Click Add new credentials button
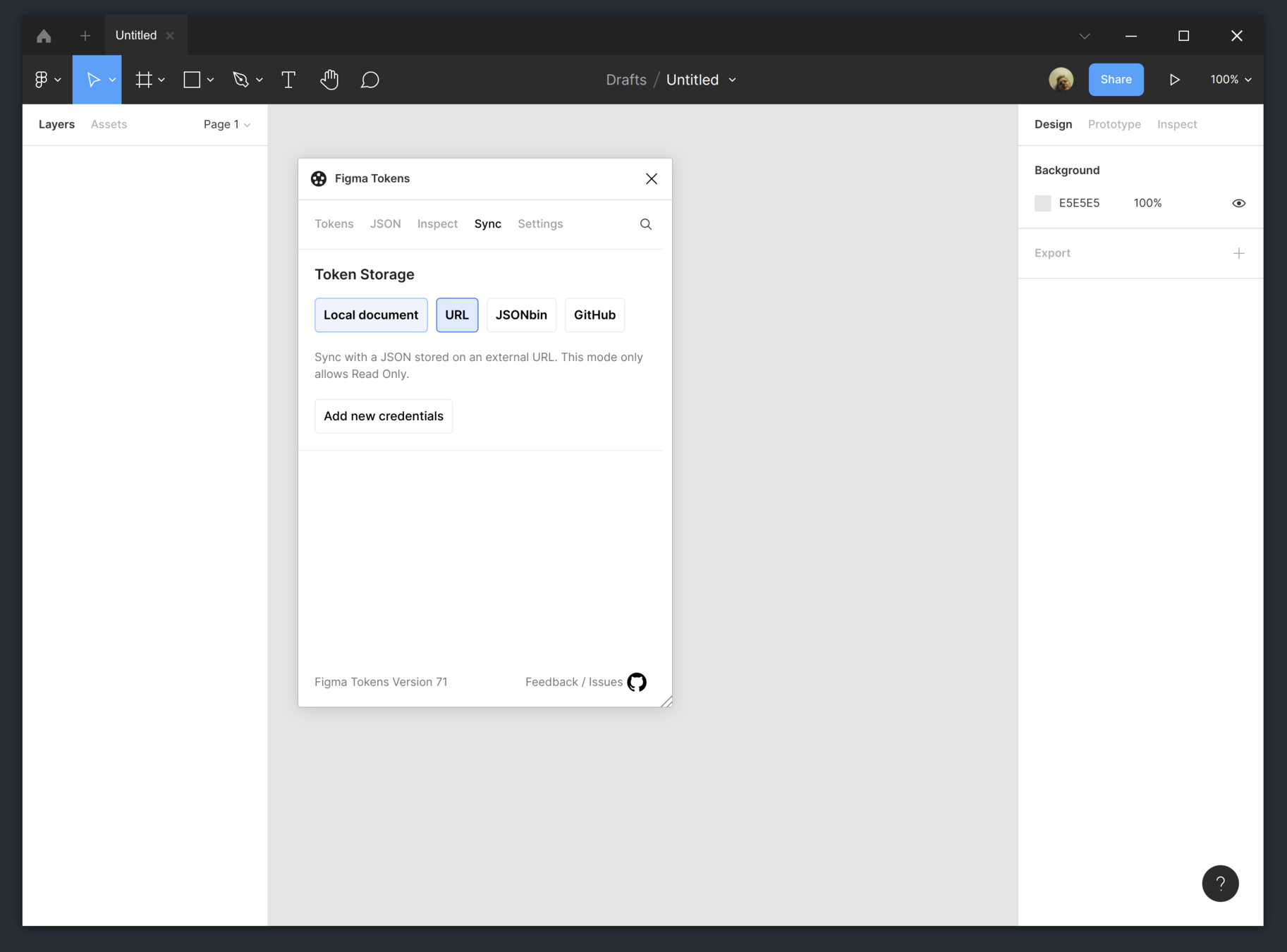Image resolution: width=1287 pixels, height=952 pixels. click(384, 416)
